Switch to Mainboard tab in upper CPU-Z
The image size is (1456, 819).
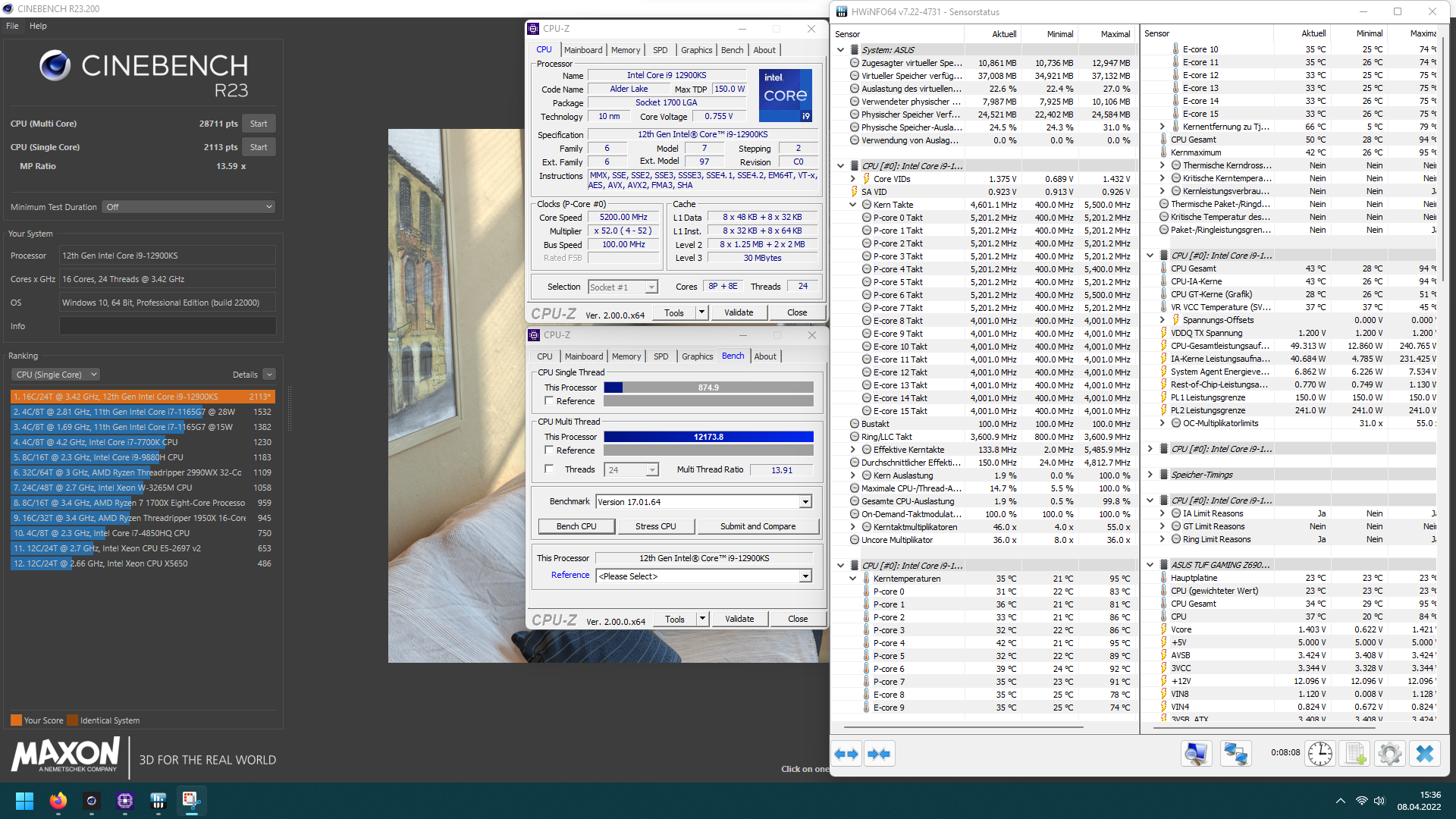coord(583,50)
